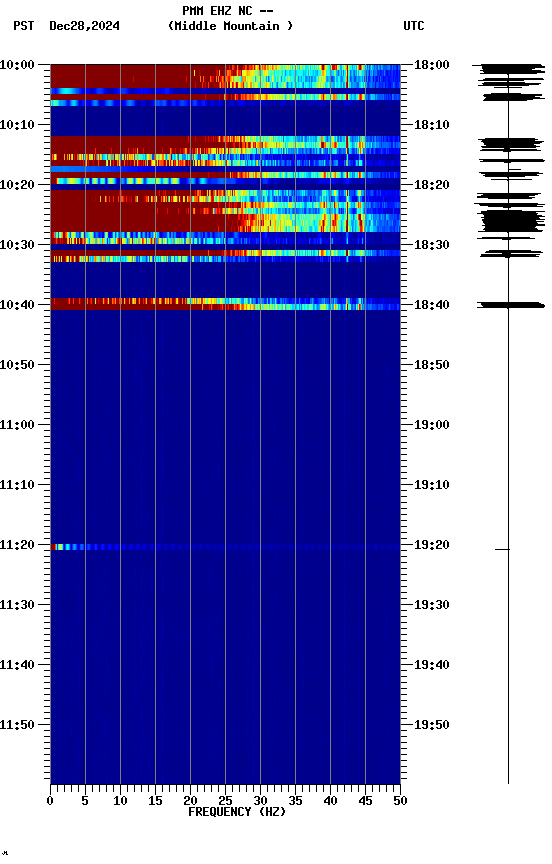552x864 pixels.
Task: Click the 25 Hz frequency tick label
Action: click(225, 801)
